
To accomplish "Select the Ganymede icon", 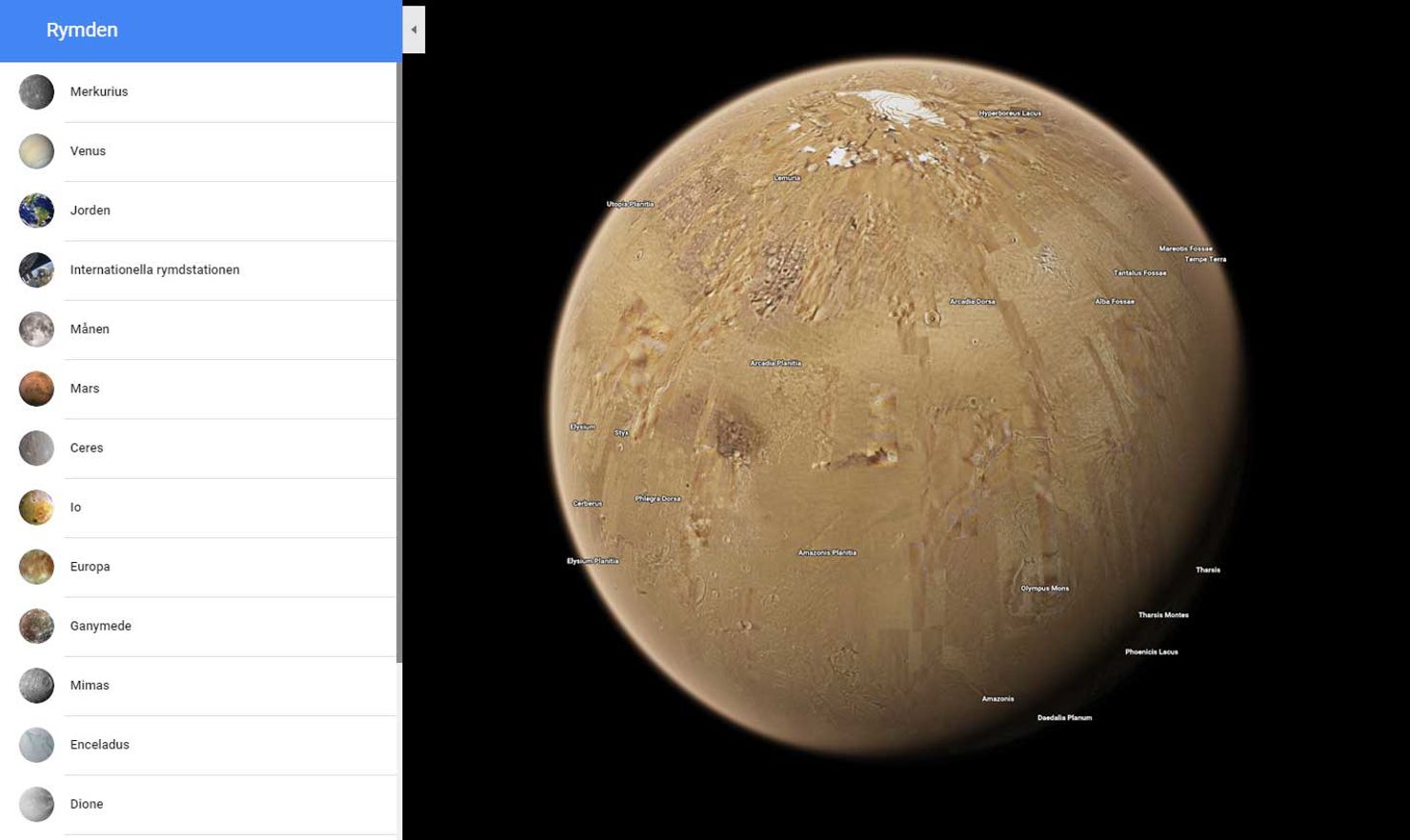I will [36, 626].
